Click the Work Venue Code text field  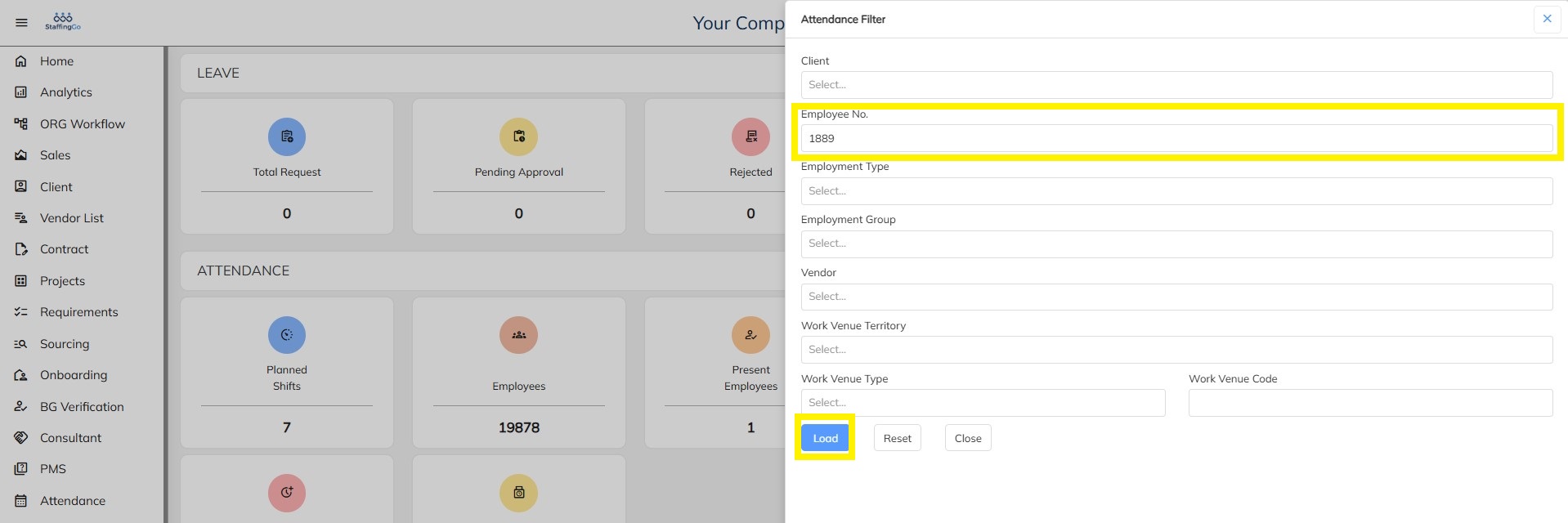(1369, 403)
